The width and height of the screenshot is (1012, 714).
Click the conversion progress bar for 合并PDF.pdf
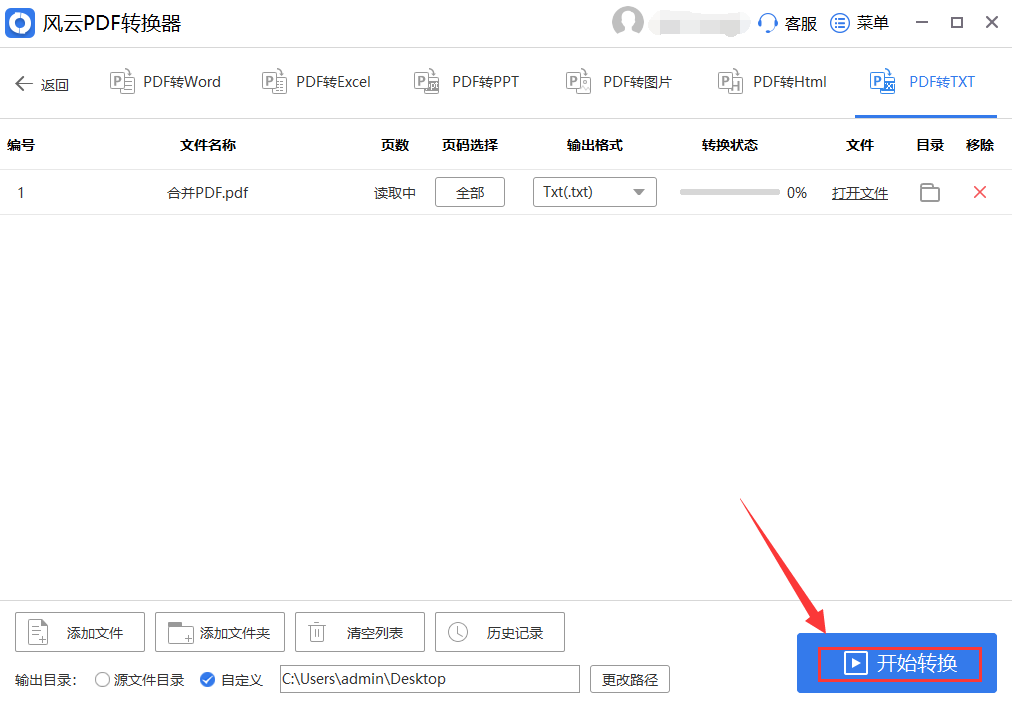pyautogui.click(x=729, y=192)
